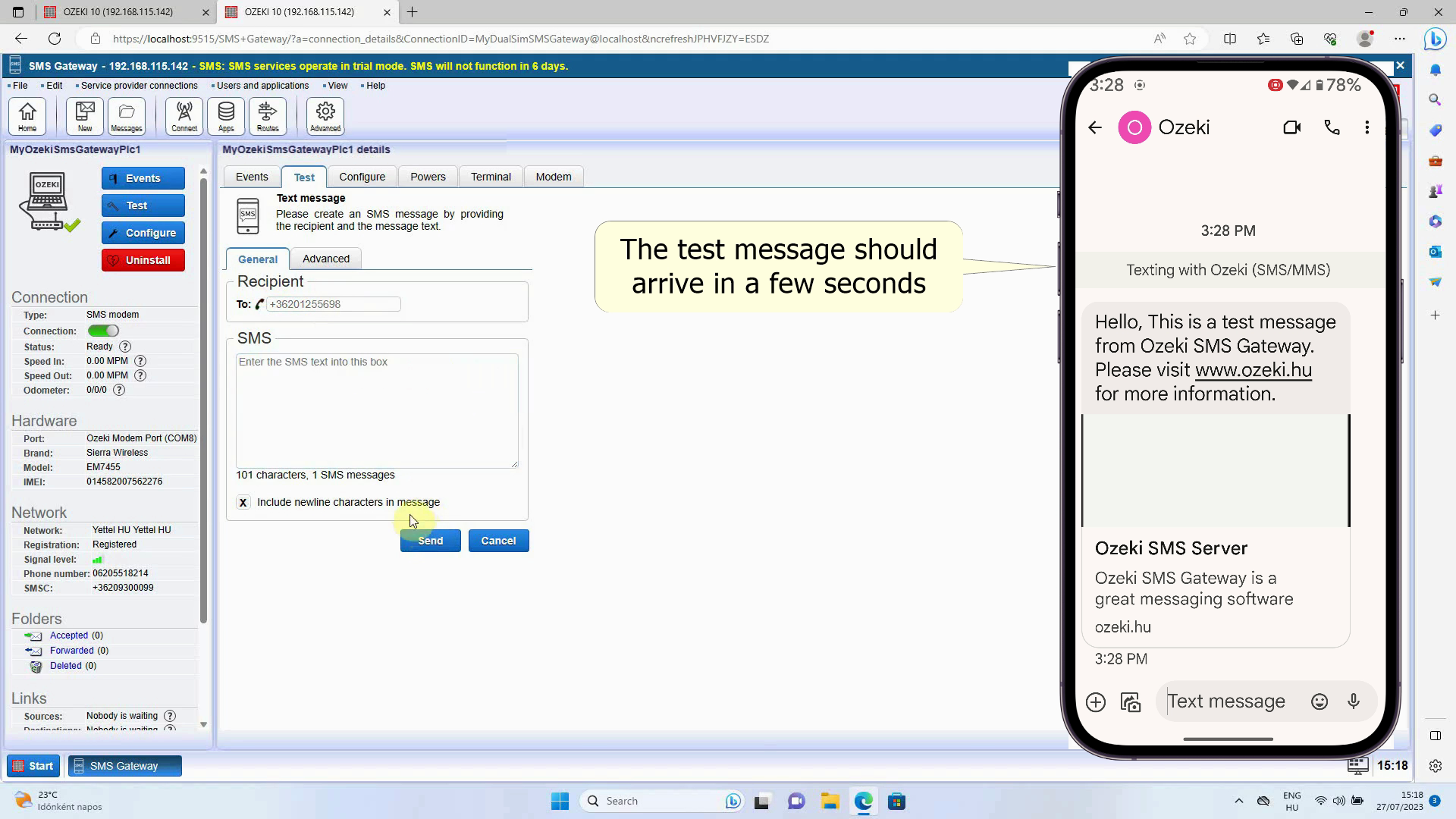Open the Advanced sub-tab
This screenshot has width=1456, height=819.
(x=326, y=259)
